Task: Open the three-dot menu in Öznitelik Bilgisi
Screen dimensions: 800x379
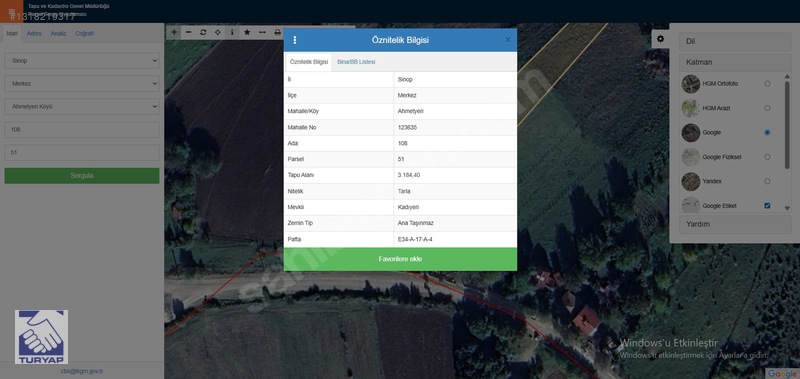Action: click(x=295, y=40)
